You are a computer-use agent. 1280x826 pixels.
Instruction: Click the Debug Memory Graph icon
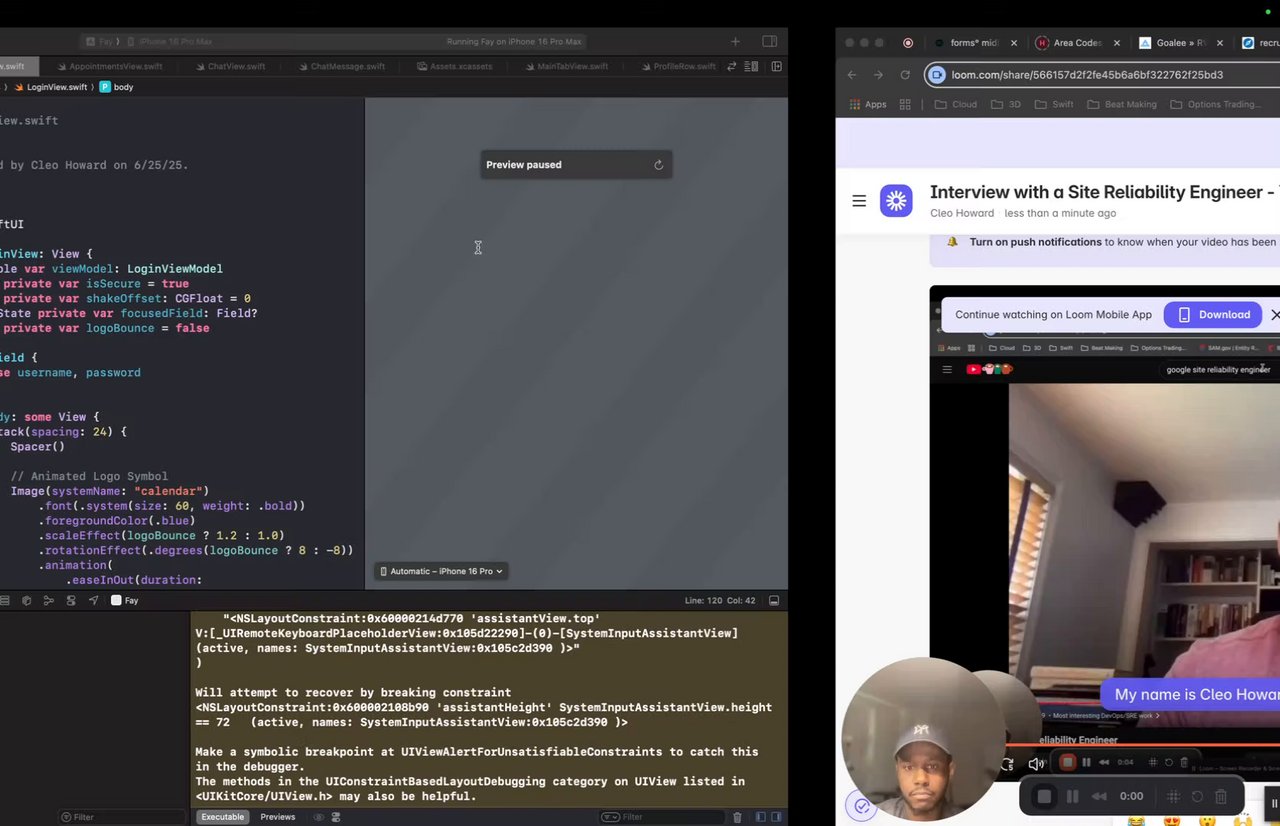(49, 600)
